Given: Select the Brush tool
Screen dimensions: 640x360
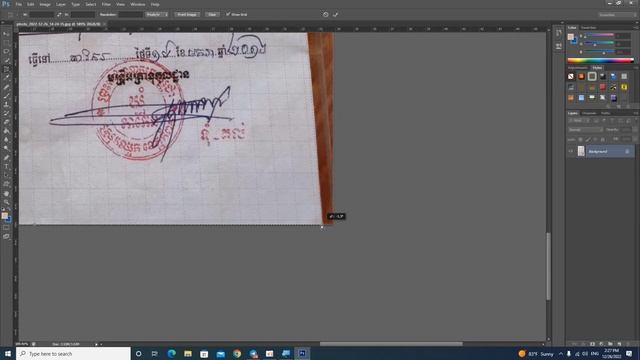Looking at the screenshot, I should coord(6,96).
